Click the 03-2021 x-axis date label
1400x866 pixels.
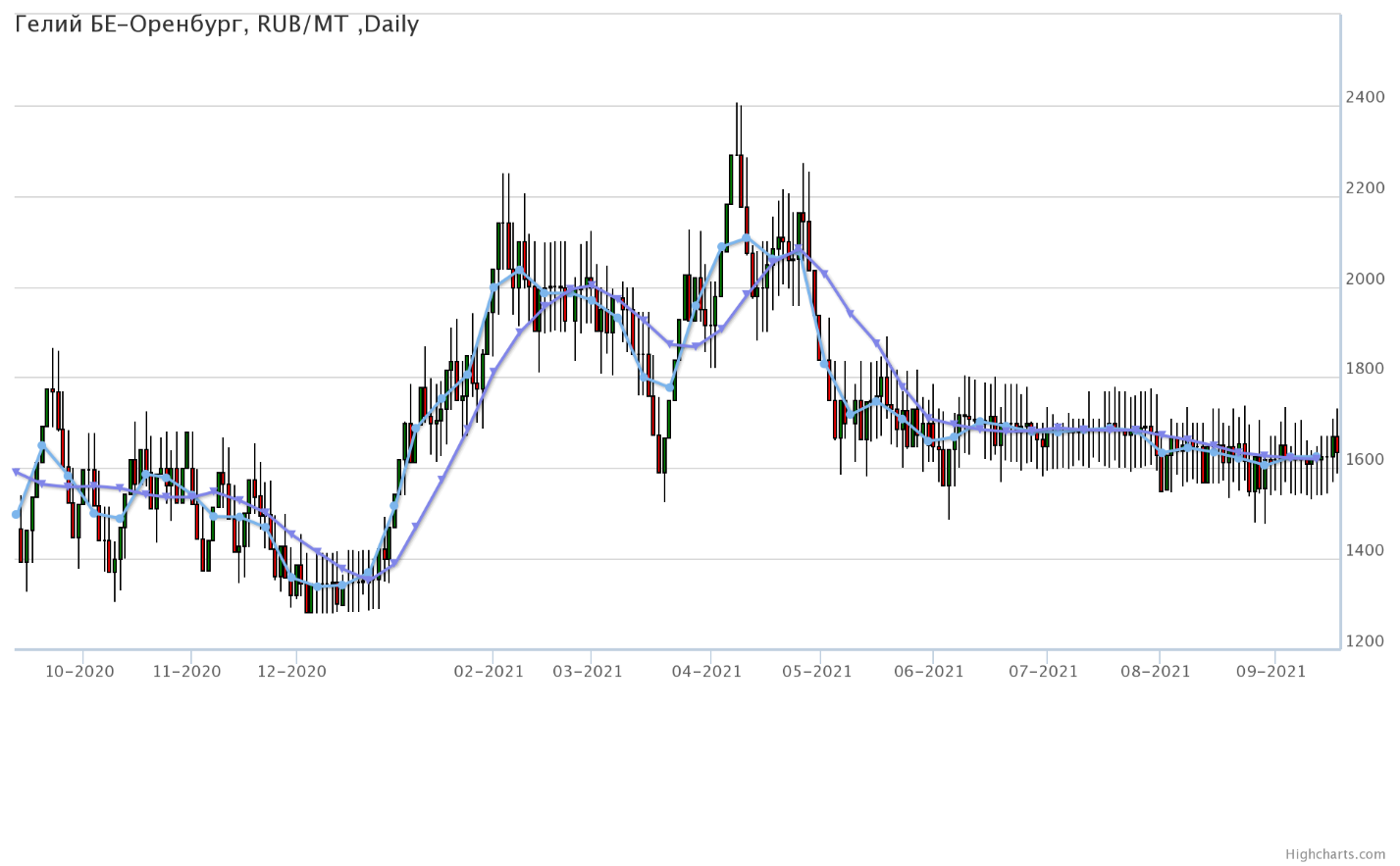coord(589,672)
